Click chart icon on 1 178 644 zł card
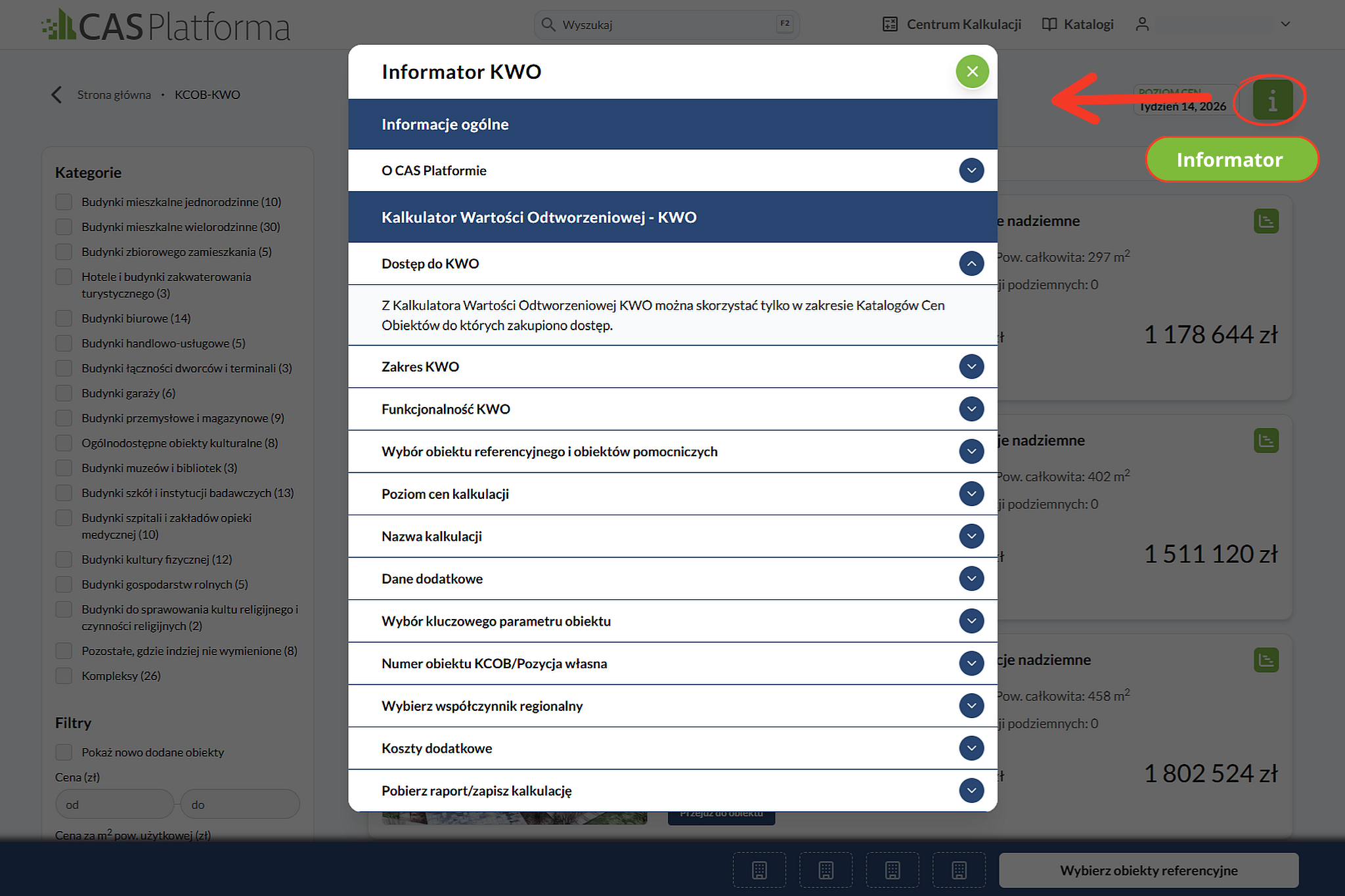Viewport: 1345px width, 896px height. tap(1266, 221)
